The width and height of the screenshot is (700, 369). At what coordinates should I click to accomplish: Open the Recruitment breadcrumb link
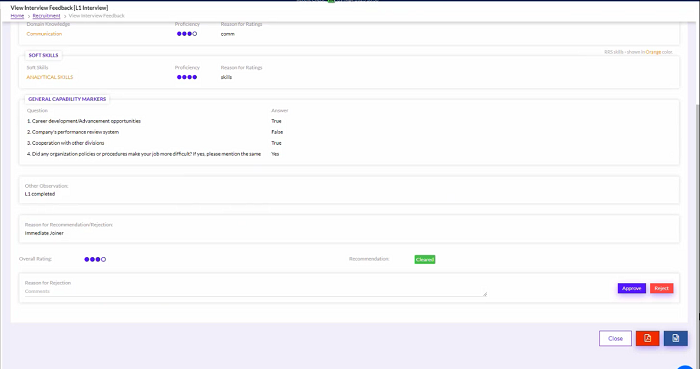coord(46,16)
